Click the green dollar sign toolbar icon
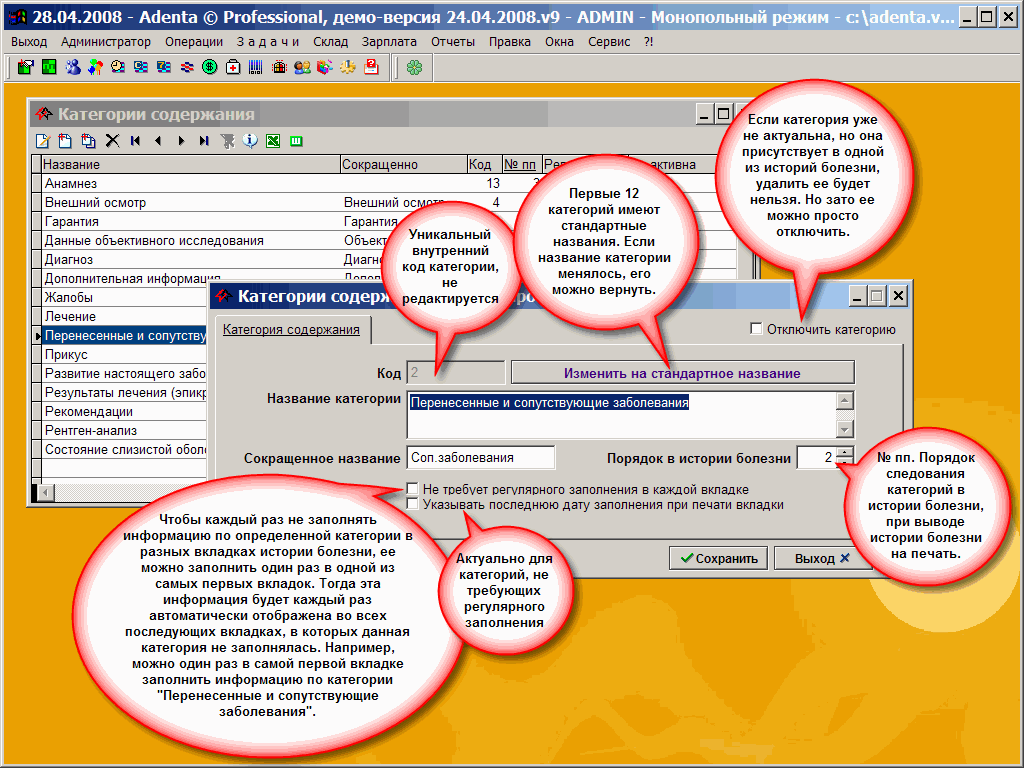This screenshot has width=1024, height=768. pos(210,67)
